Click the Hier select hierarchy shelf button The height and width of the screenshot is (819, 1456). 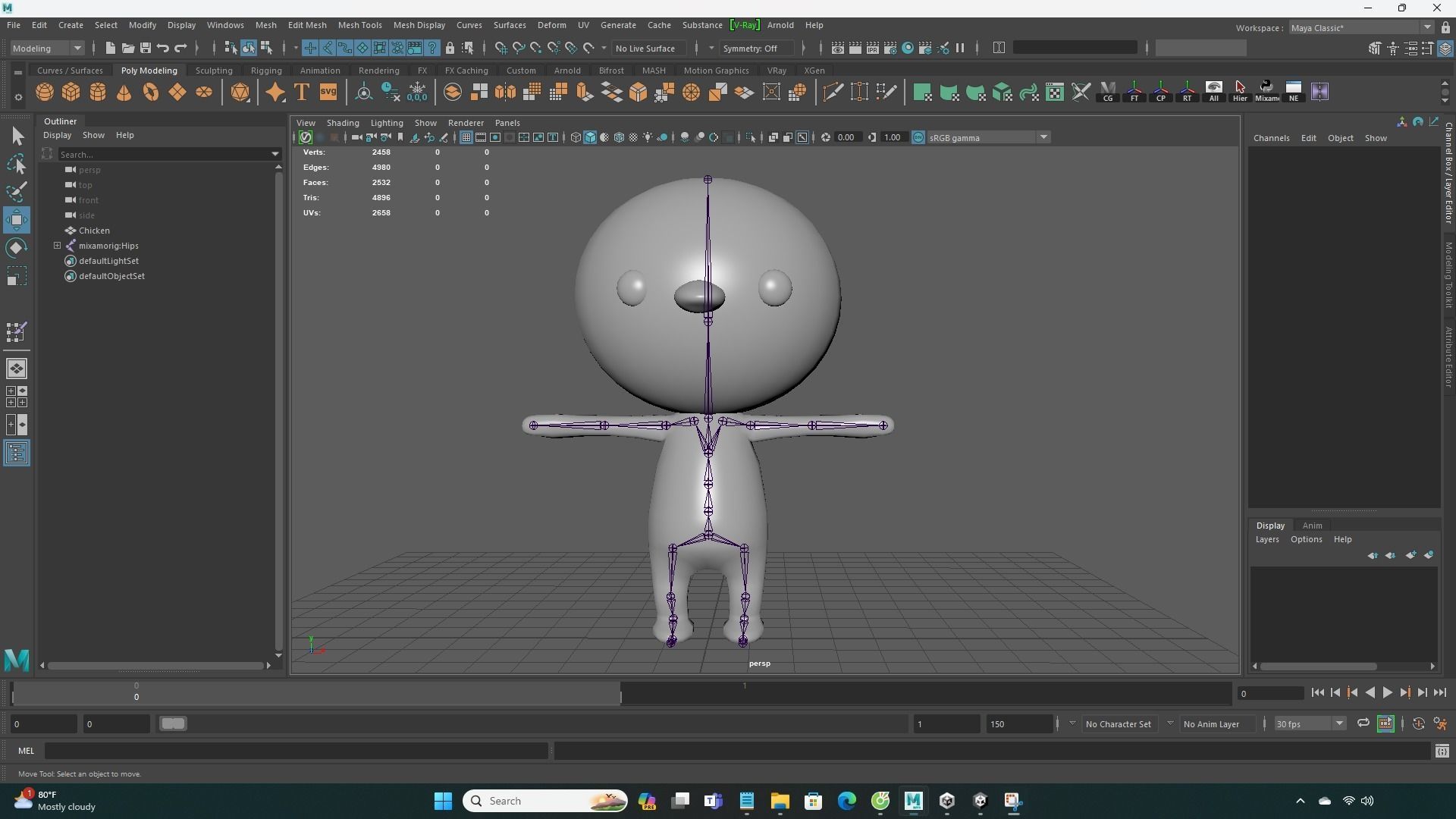(1240, 92)
